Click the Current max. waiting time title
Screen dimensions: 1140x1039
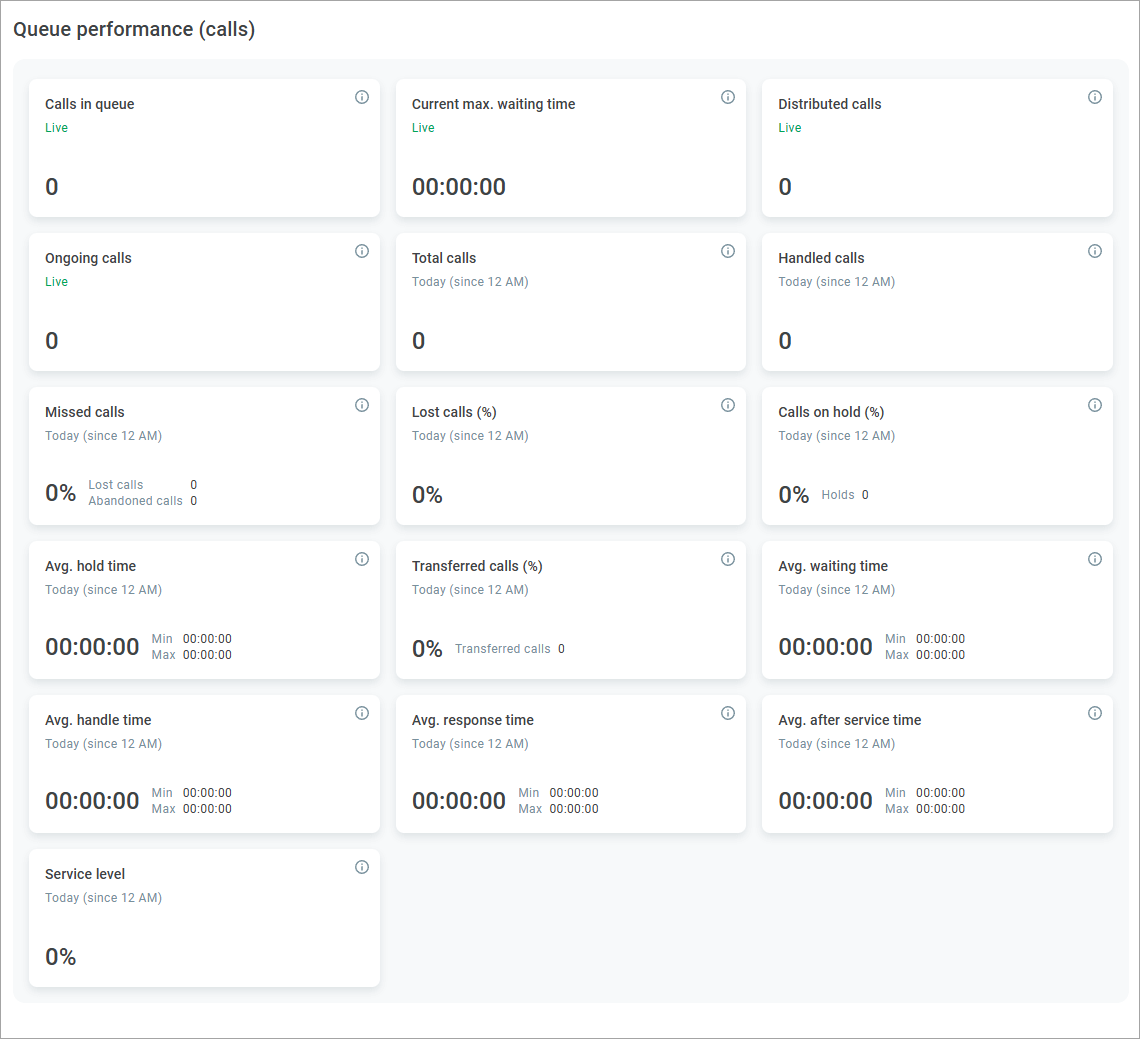point(493,104)
